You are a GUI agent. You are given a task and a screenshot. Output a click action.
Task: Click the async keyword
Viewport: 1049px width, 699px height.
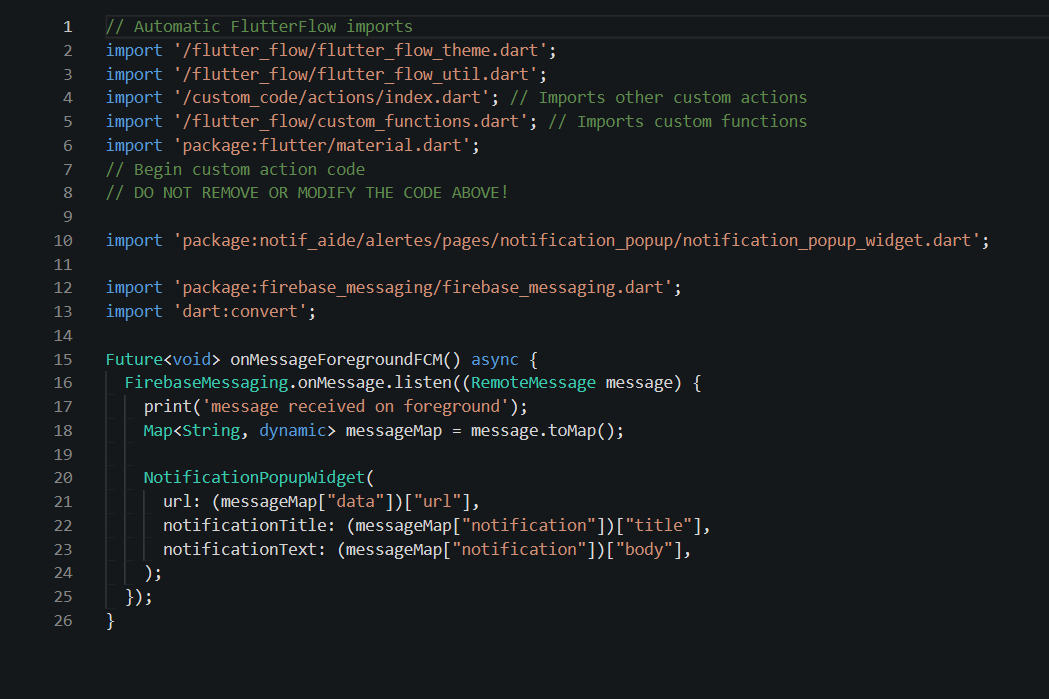tap(495, 359)
